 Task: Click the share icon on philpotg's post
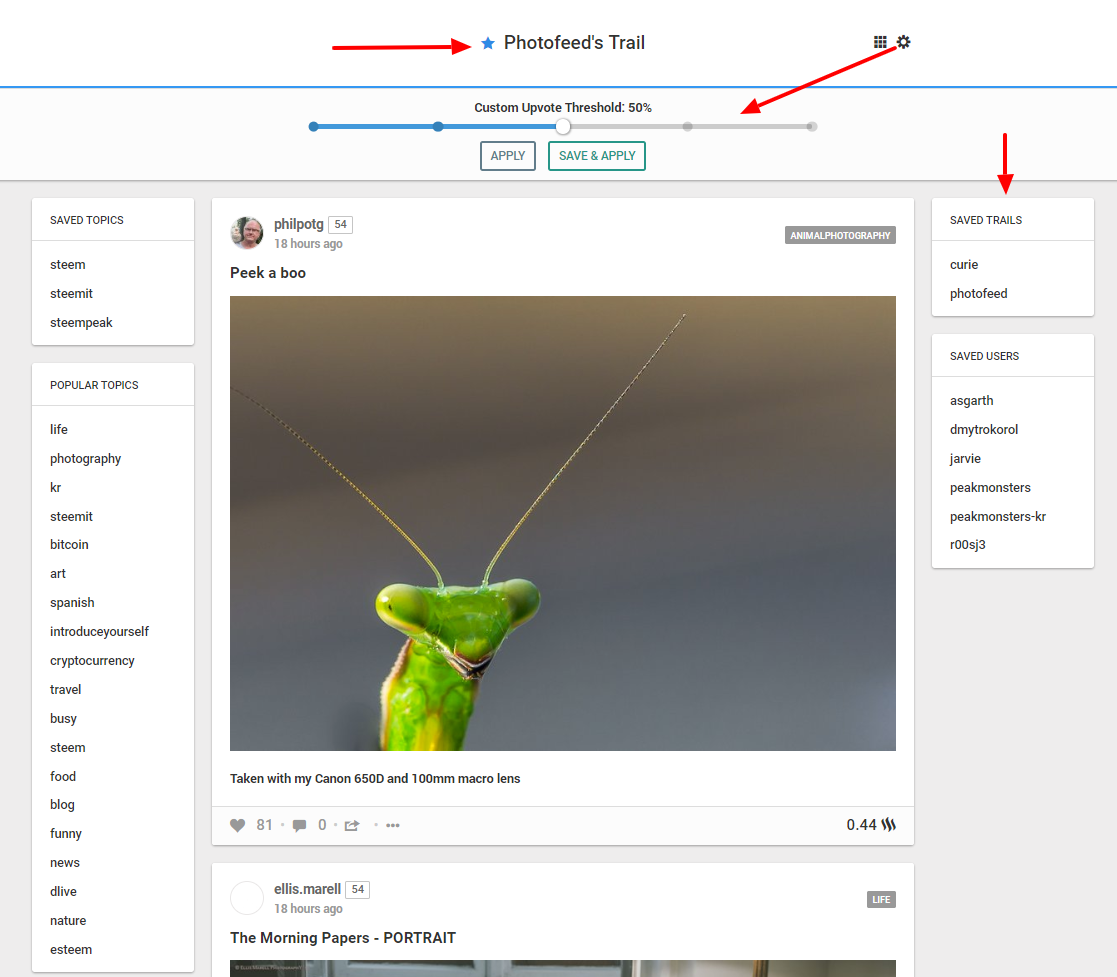[x=352, y=825]
